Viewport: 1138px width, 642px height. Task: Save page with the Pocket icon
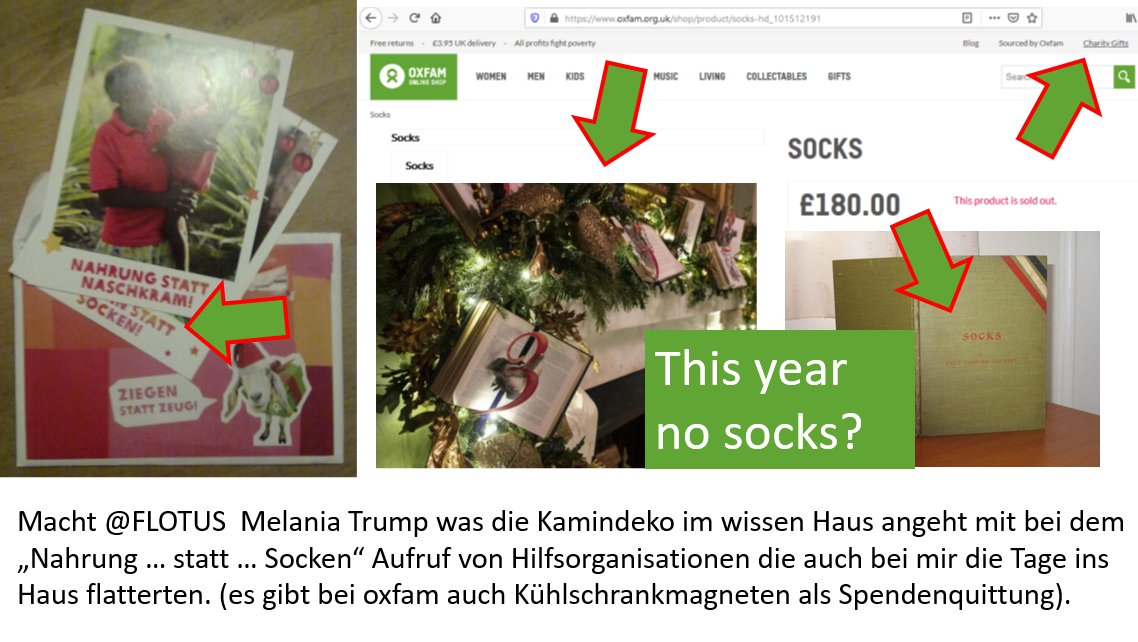click(x=1013, y=18)
